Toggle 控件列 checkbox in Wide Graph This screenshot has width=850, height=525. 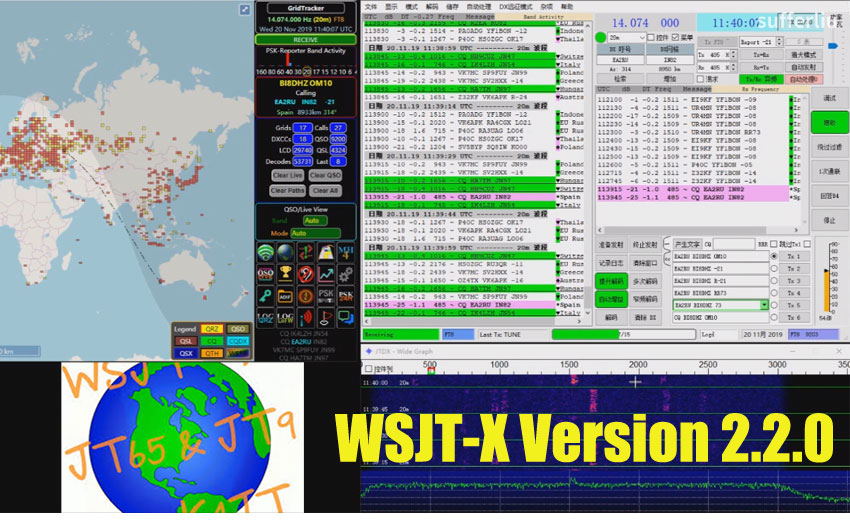[x=369, y=369]
